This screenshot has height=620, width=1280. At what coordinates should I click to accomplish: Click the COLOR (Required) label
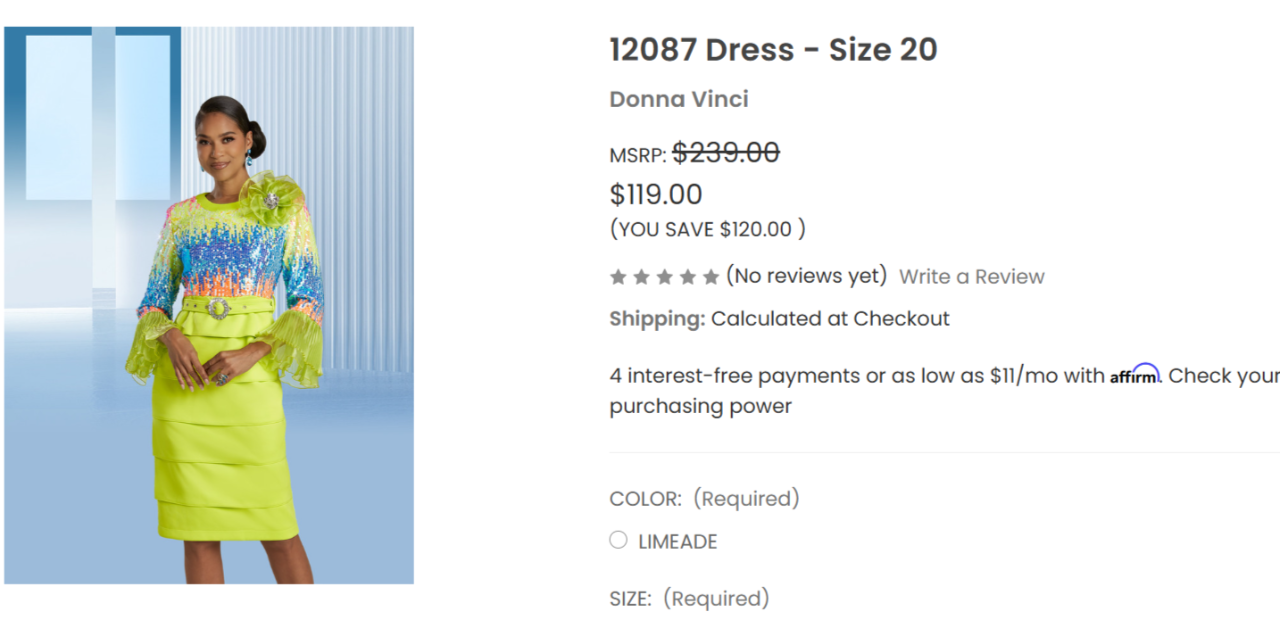(704, 498)
